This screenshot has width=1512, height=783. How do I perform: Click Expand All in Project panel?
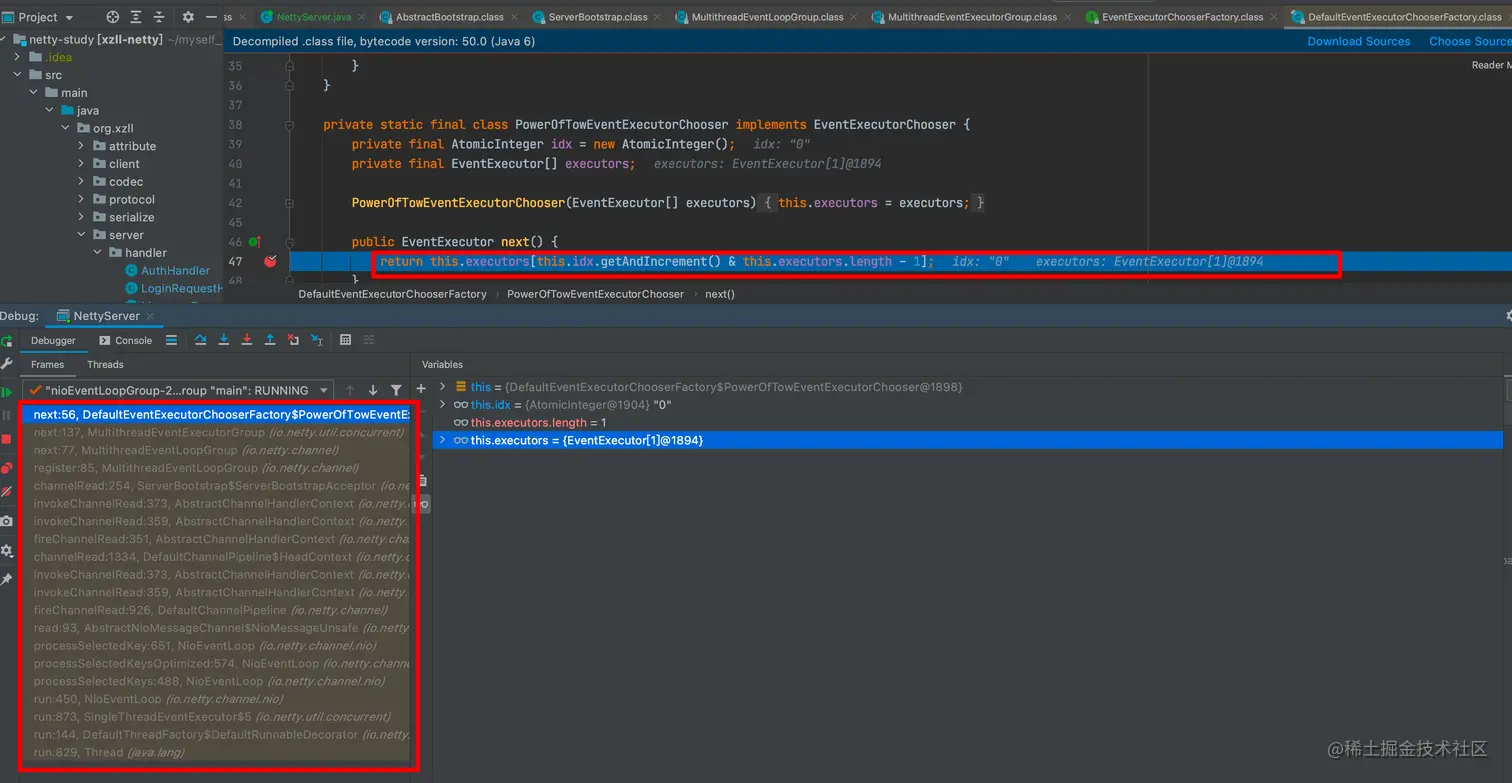137,17
